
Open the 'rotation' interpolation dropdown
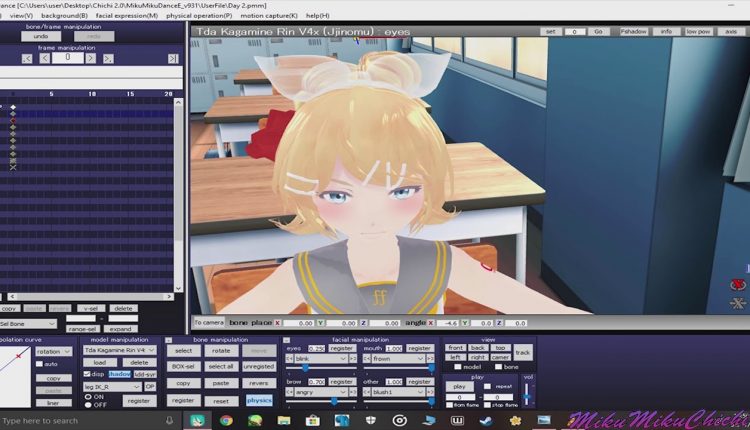pos(54,352)
